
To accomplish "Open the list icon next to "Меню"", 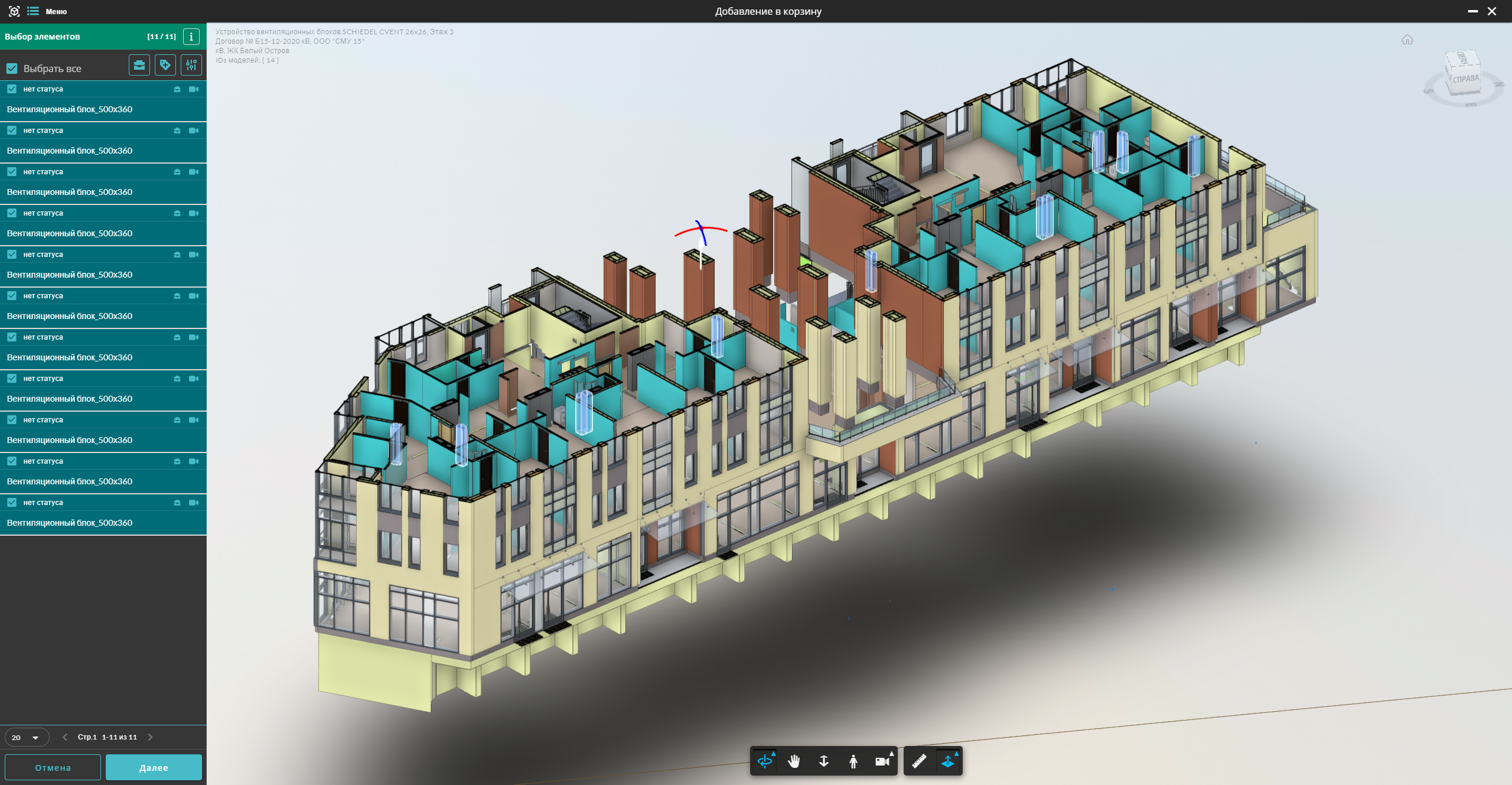I will tap(33, 11).
